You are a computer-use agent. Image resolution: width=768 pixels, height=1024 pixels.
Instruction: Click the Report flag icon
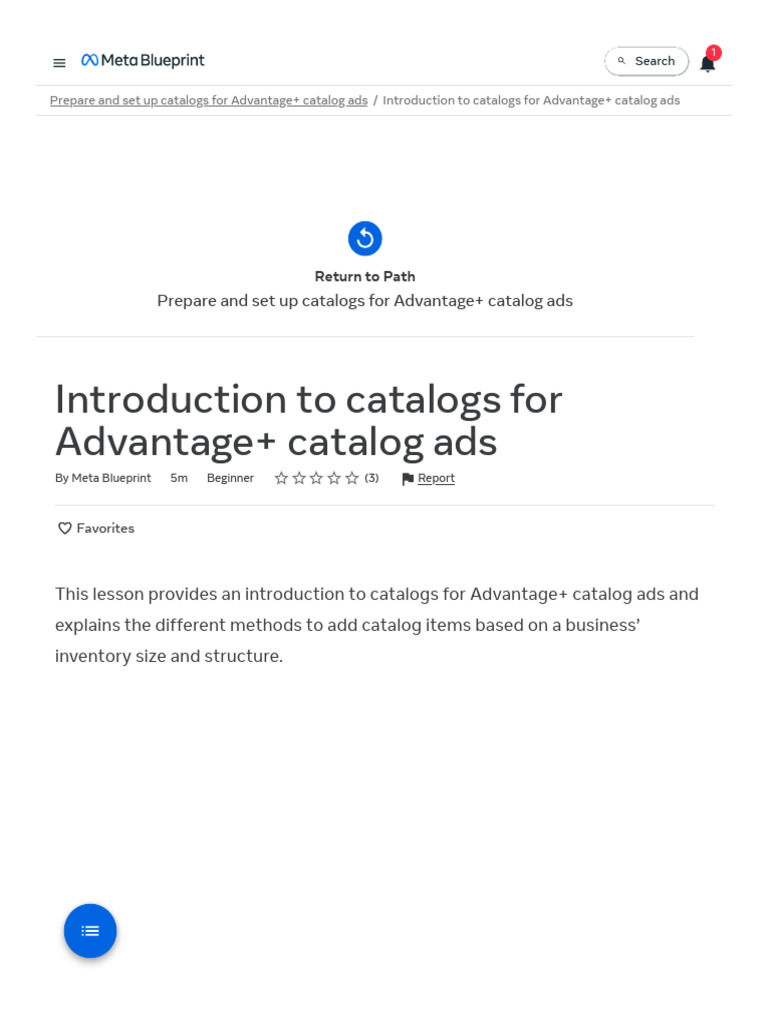click(x=407, y=479)
